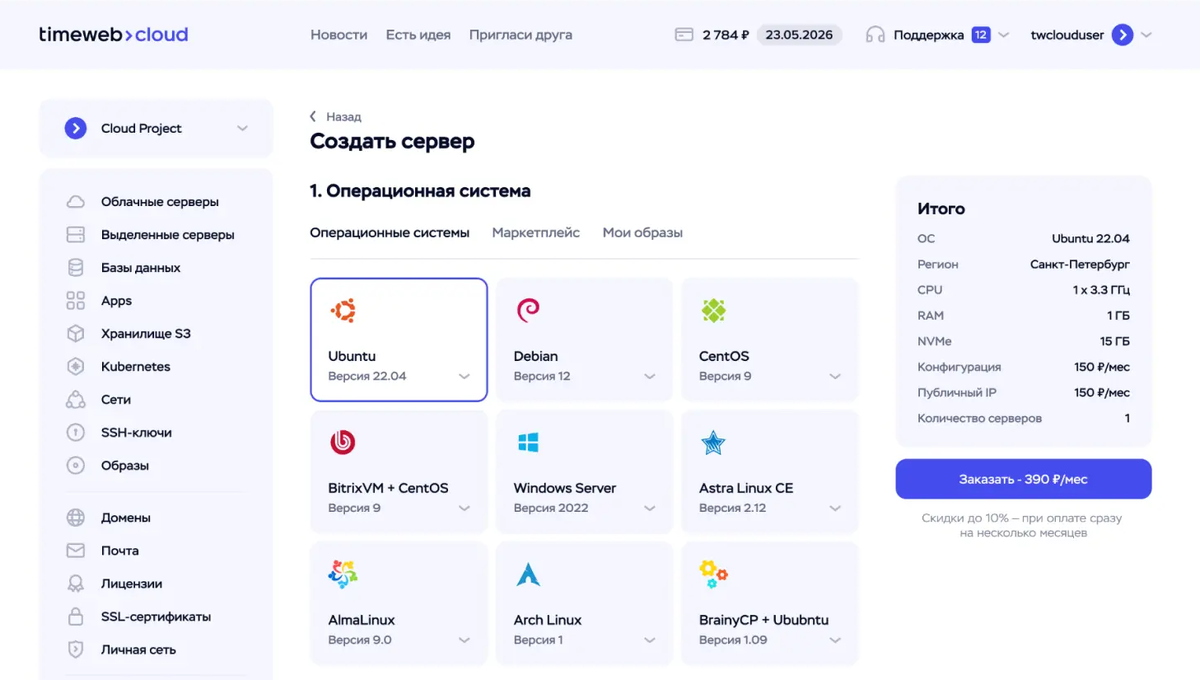Click the Ubuntu 22.04 summary value

(x=1091, y=239)
